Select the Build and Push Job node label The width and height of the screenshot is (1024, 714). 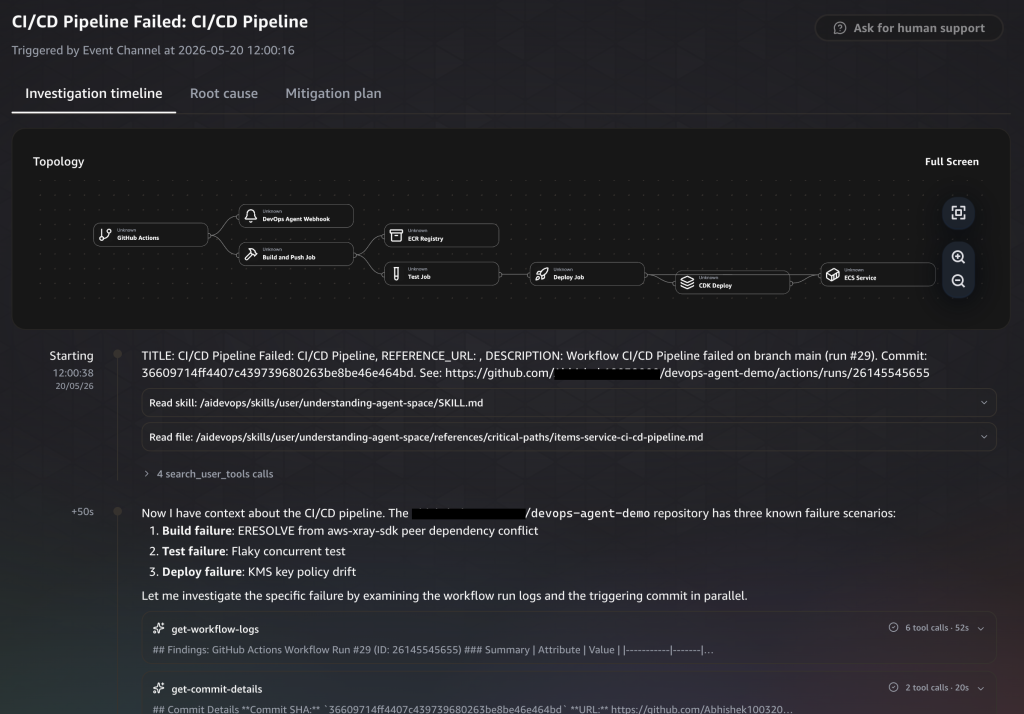pyautogui.click(x=289, y=257)
